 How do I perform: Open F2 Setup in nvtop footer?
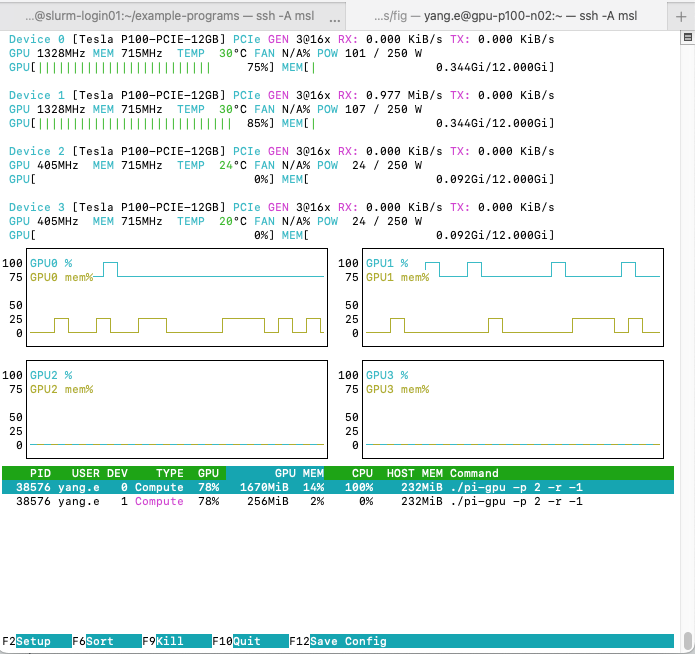[x=37, y=641]
